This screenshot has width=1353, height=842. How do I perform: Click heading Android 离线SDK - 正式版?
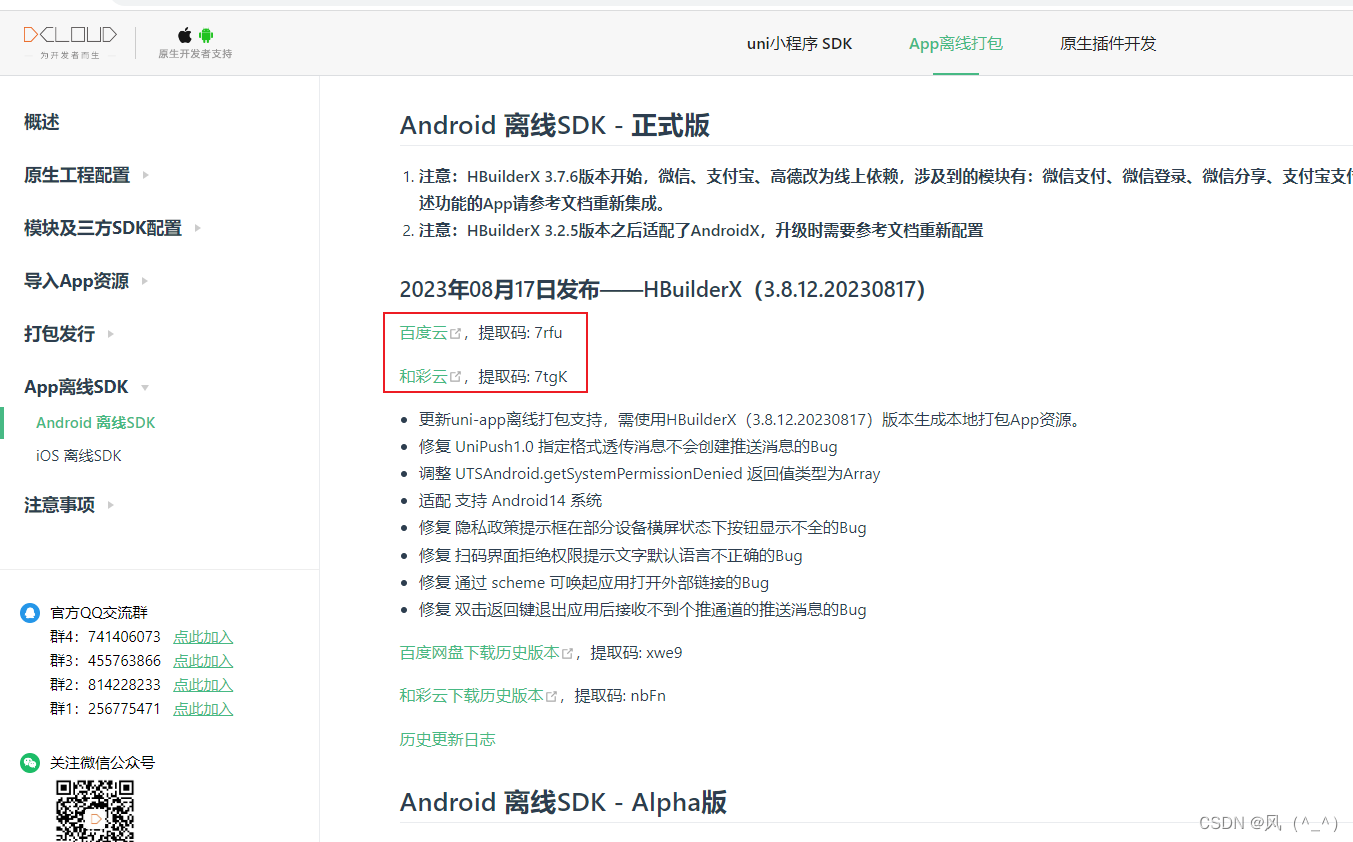coord(555,125)
